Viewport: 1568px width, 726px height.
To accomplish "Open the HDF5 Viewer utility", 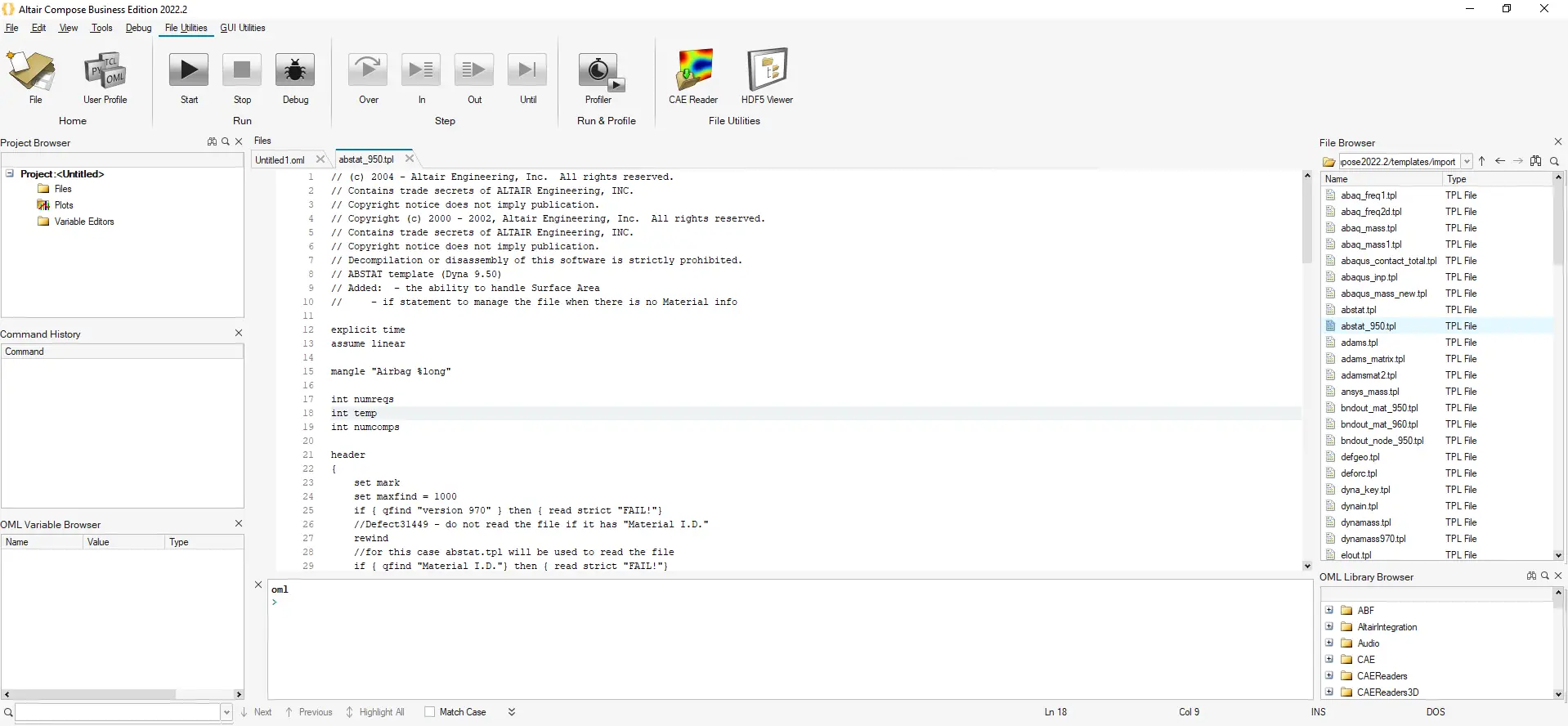I will pyautogui.click(x=767, y=78).
